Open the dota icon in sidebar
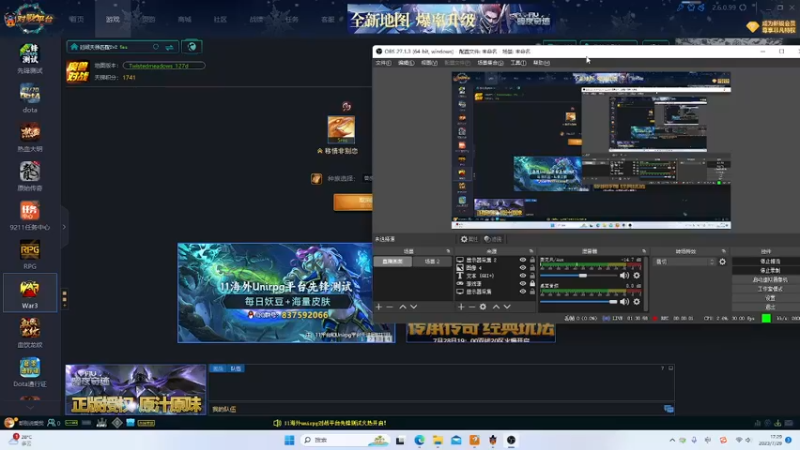The width and height of the screenshot is (800, 450). (x=30, y=93)
